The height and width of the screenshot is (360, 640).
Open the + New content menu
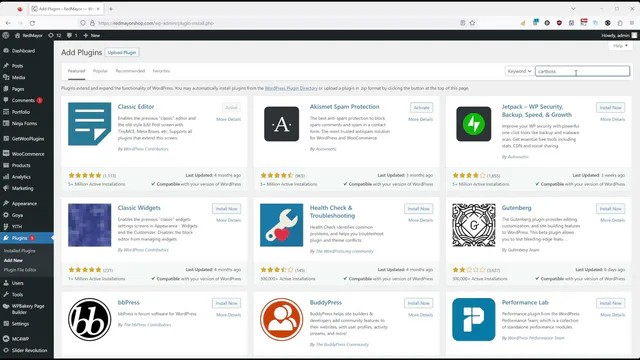(92, 36)
